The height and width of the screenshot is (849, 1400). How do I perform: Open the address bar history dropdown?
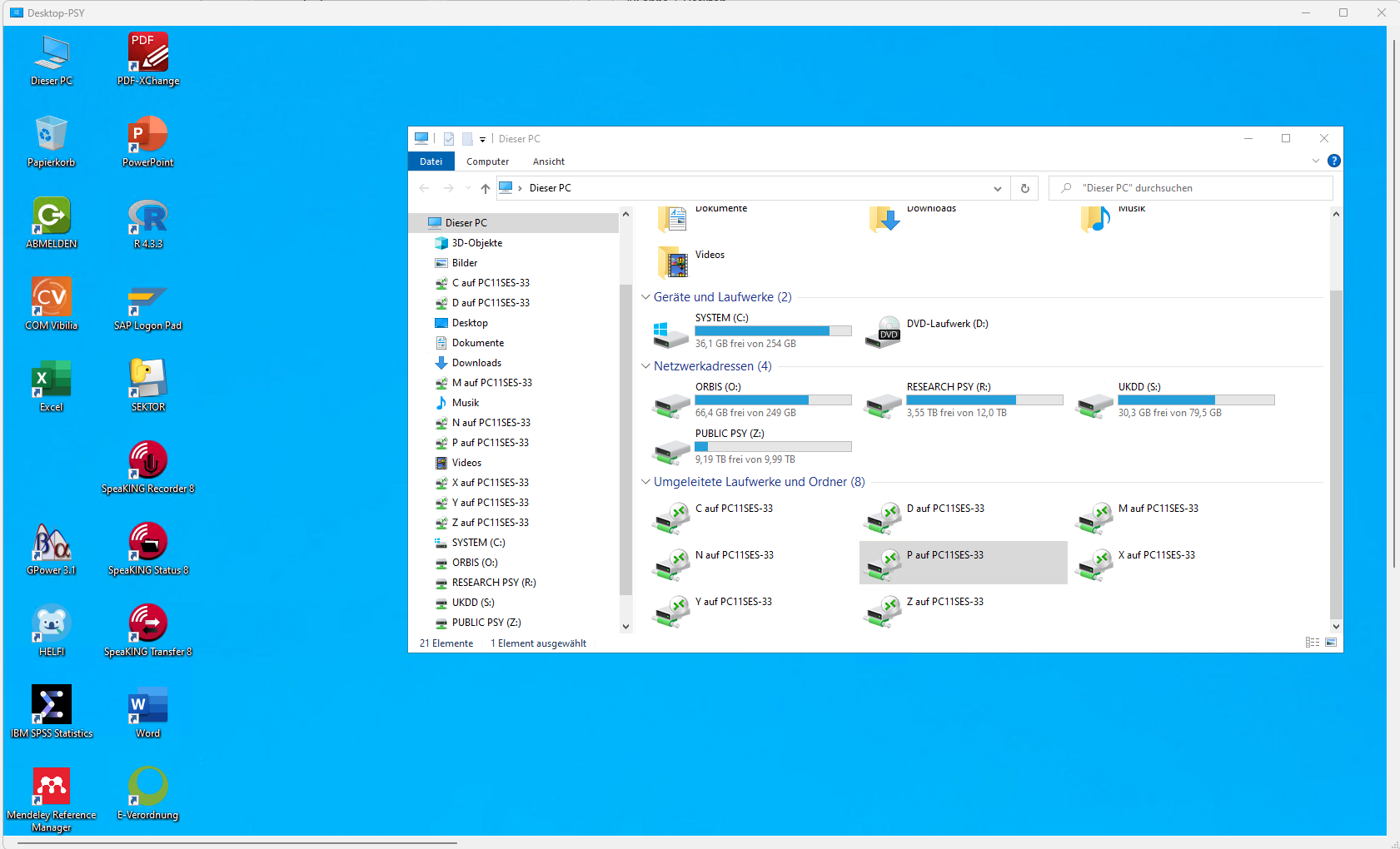(x=997, y=188)
